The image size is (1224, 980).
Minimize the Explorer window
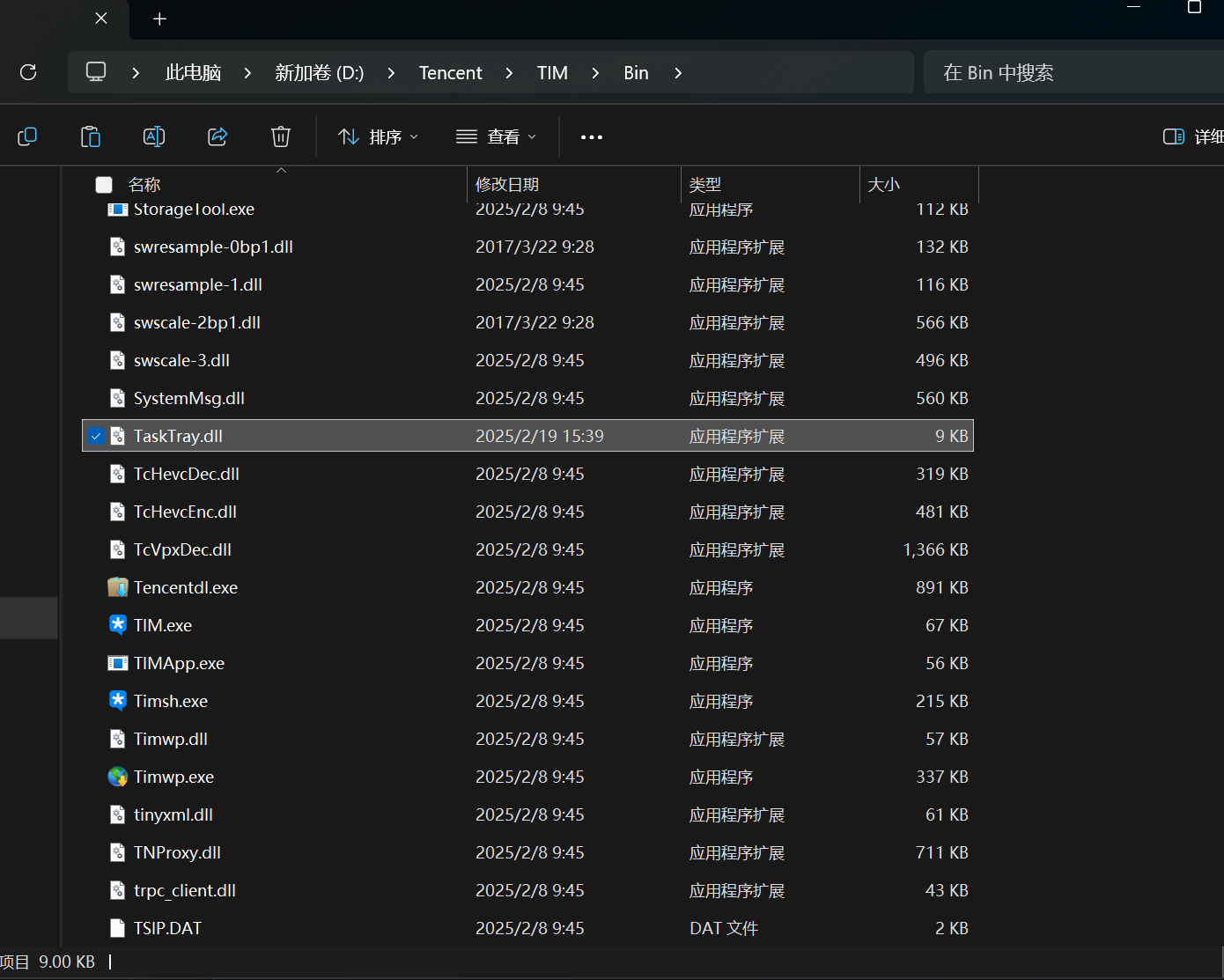[1134, 7]
